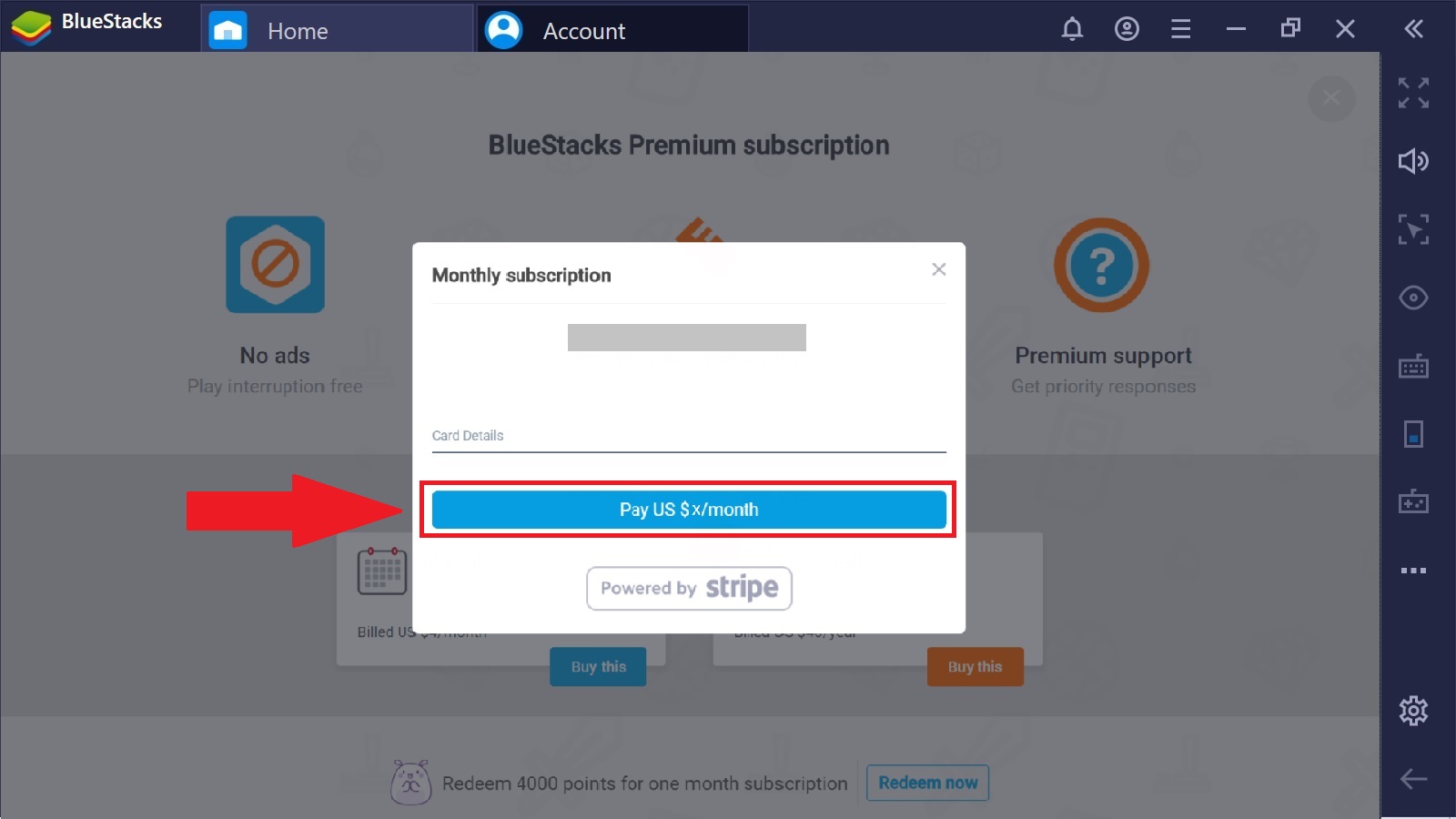Expand more options three-dot icon
Viewport: 1456px width, 819px height.
click(x=1413, y=571)
